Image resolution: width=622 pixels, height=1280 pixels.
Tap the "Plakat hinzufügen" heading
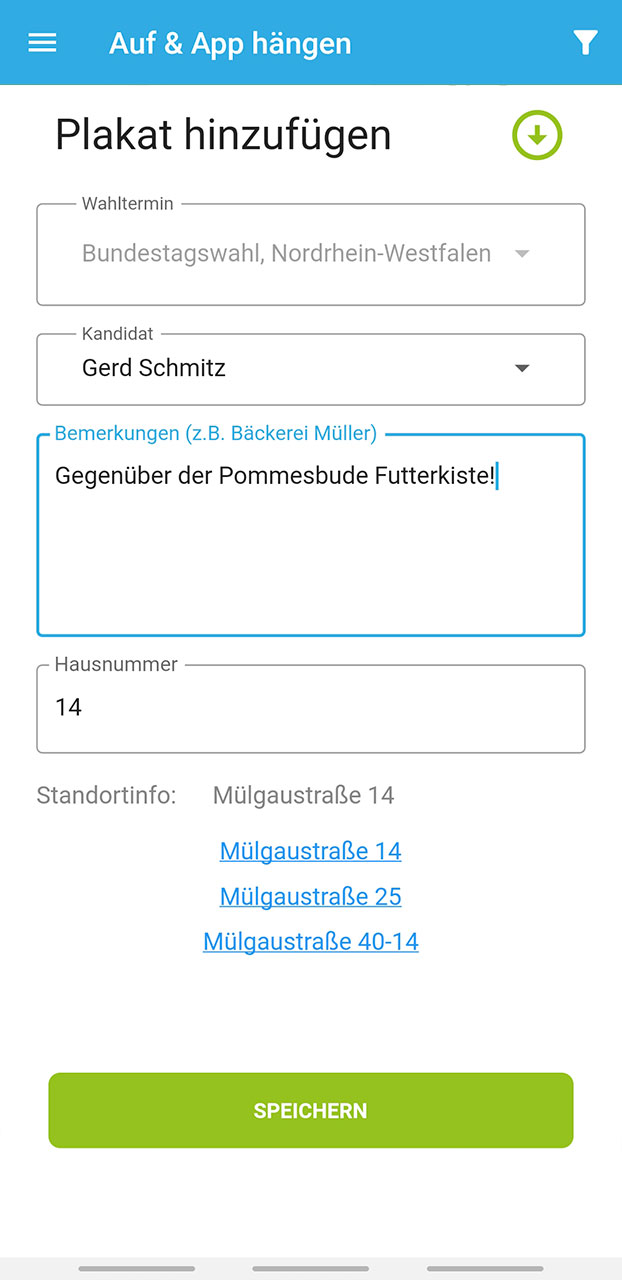click(222, 134)
